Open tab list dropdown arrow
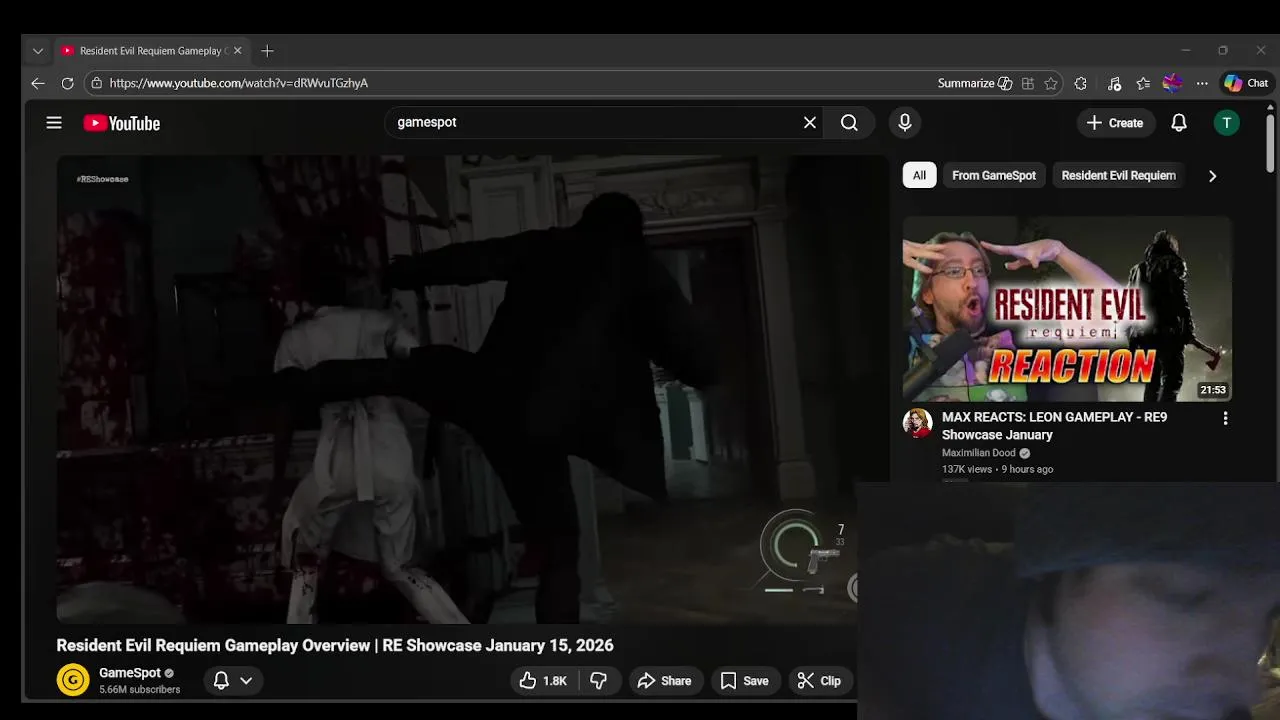The width and height of the screenshot is (1280, 720). click(38, 51)
